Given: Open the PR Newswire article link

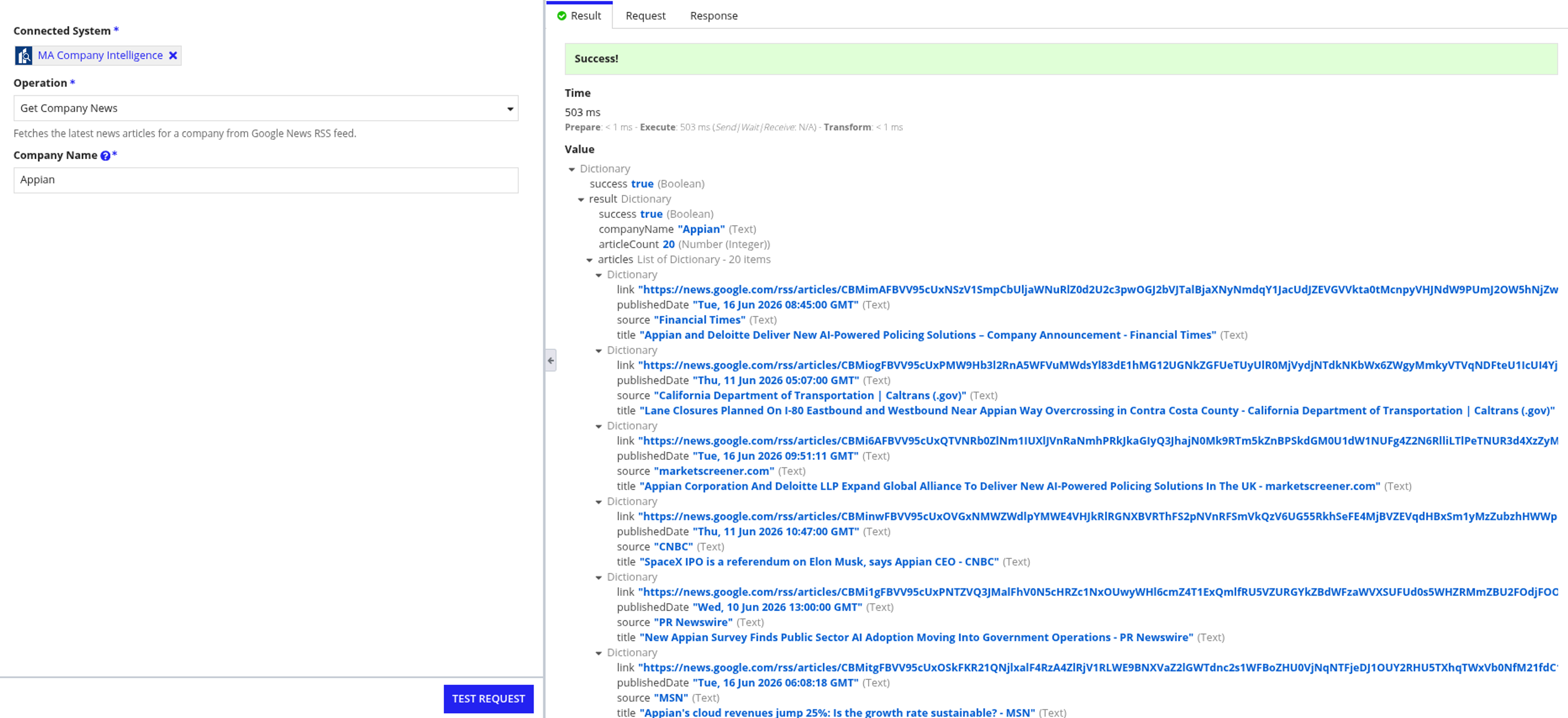Looking at the screenshot, I should [x=1098, y=592].
